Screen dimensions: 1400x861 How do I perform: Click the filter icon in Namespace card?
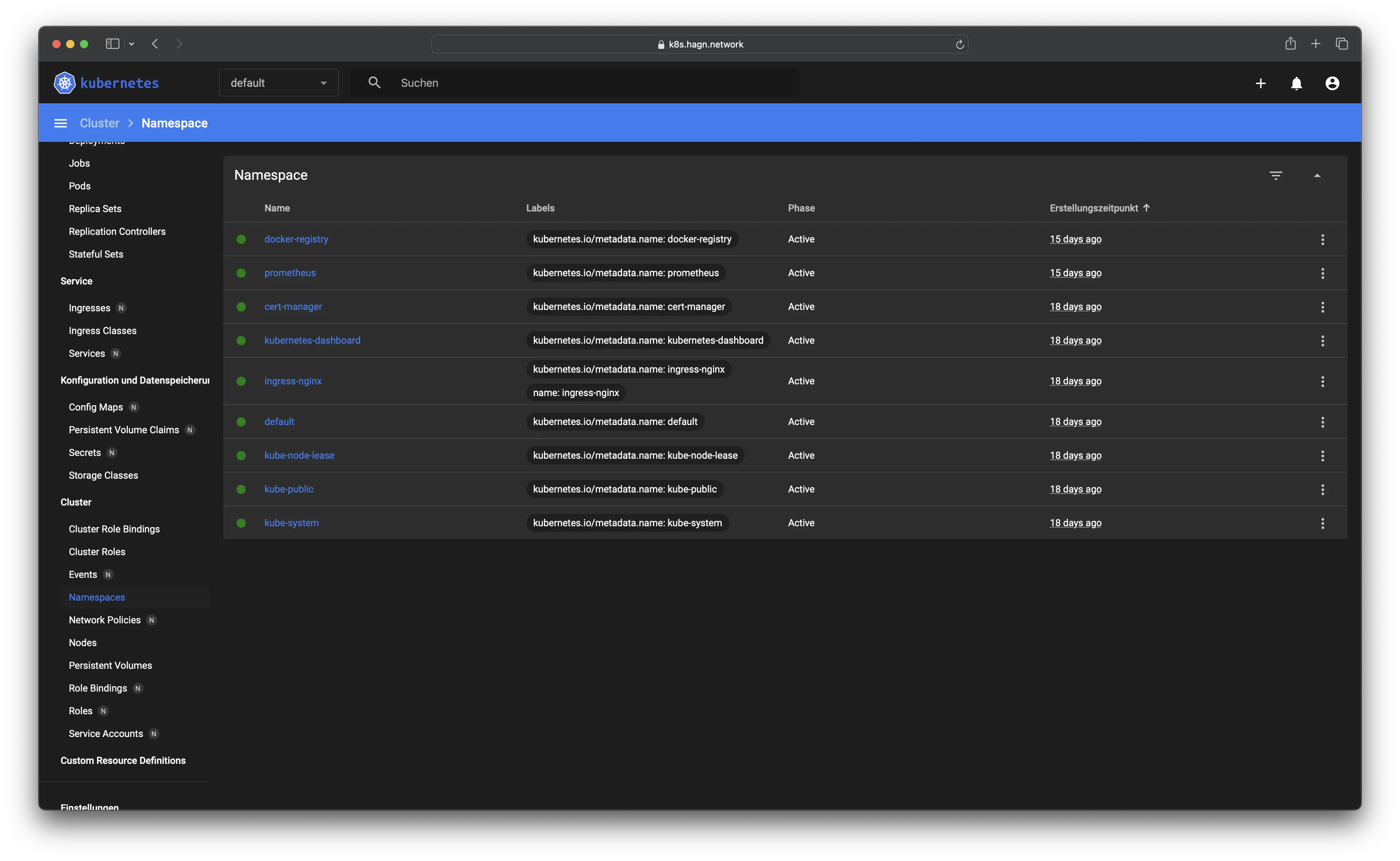1276,175
